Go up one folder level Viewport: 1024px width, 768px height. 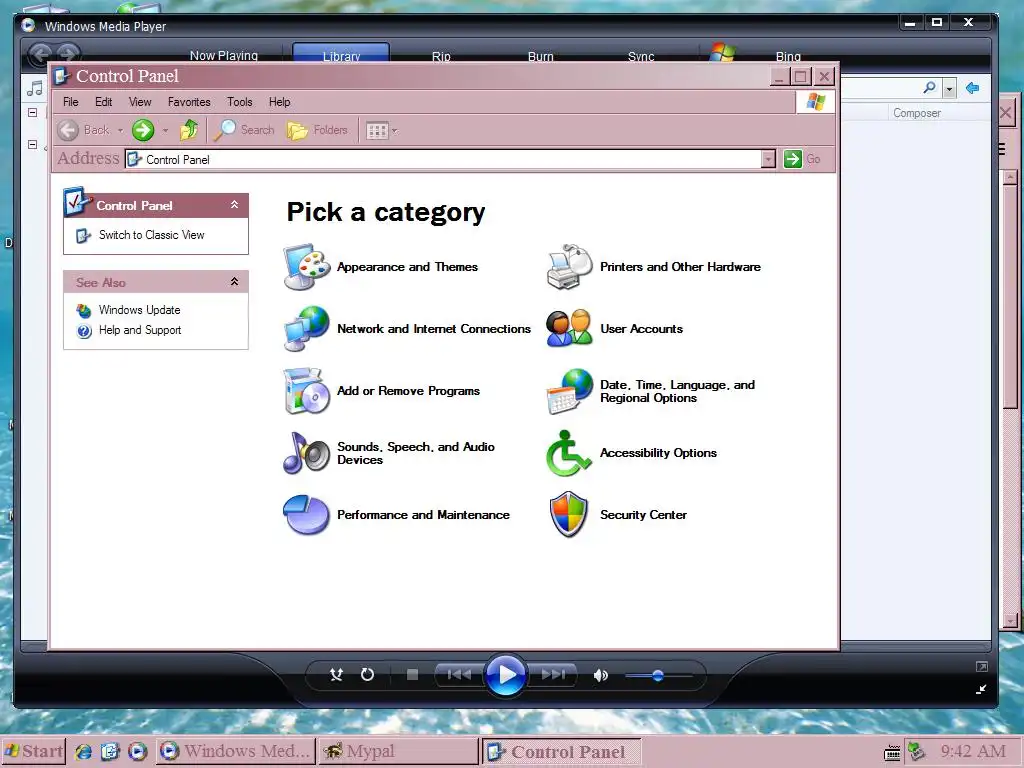pos(189,130)
